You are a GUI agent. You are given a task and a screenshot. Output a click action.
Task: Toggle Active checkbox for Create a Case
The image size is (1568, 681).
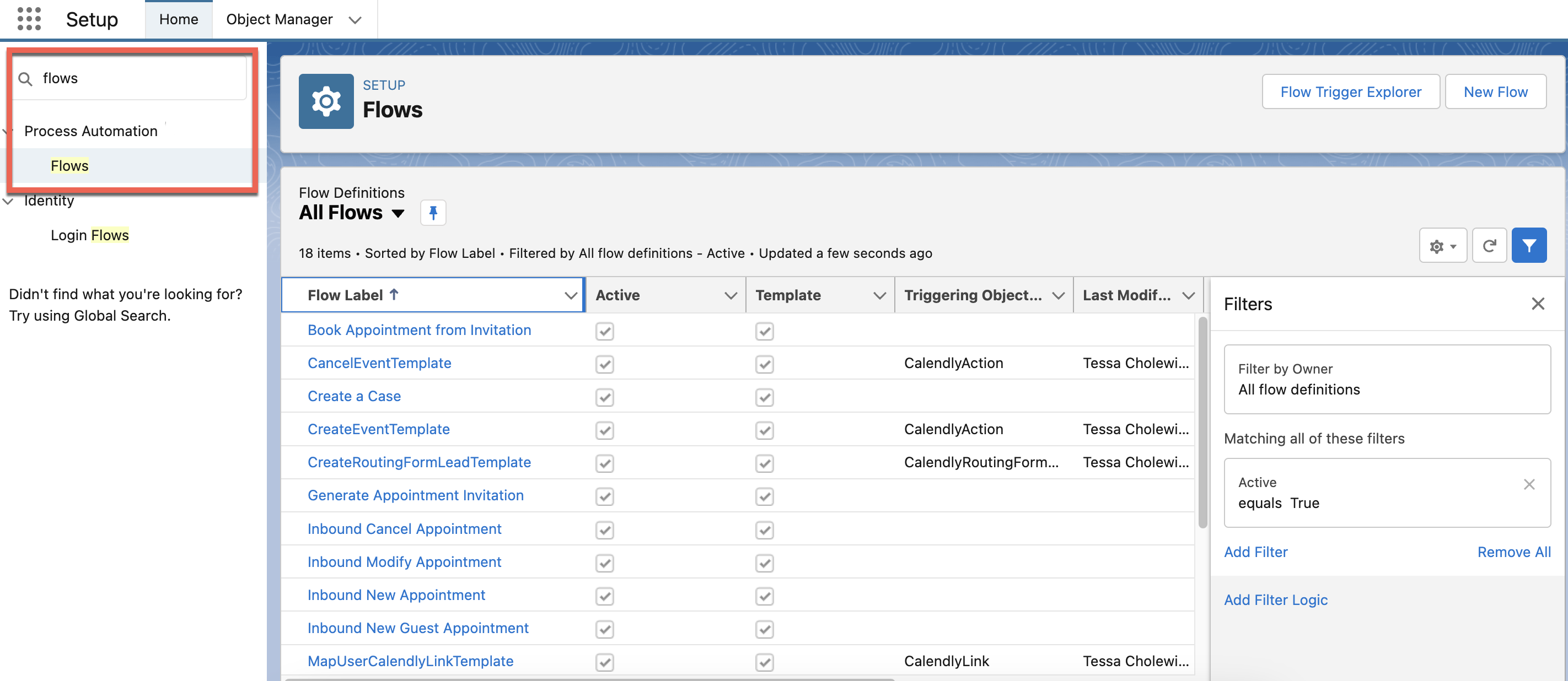[604, 398]
